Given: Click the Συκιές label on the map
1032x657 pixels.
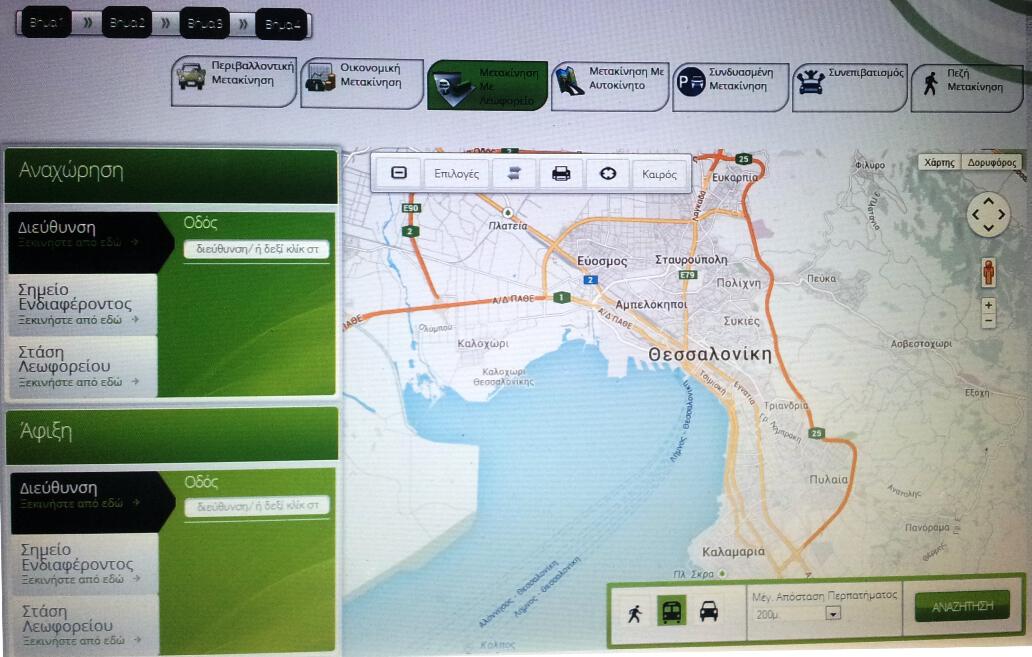Looking at the screenshot, I should [x=741, y=321].
